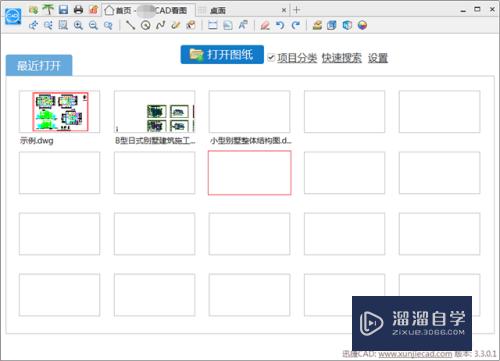
Task: Click the open file folder icon
Action: pyautogui.click(x=33, y=10)
